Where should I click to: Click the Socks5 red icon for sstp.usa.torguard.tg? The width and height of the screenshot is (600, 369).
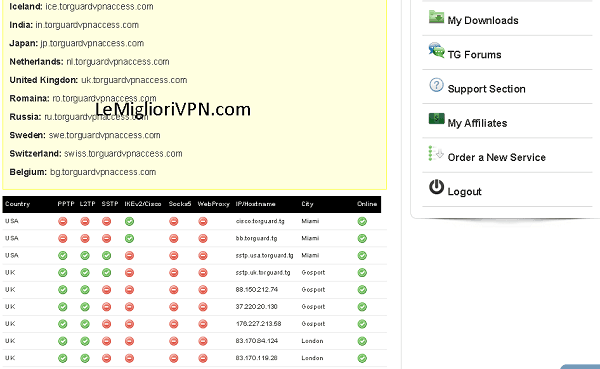coord(174,255)
